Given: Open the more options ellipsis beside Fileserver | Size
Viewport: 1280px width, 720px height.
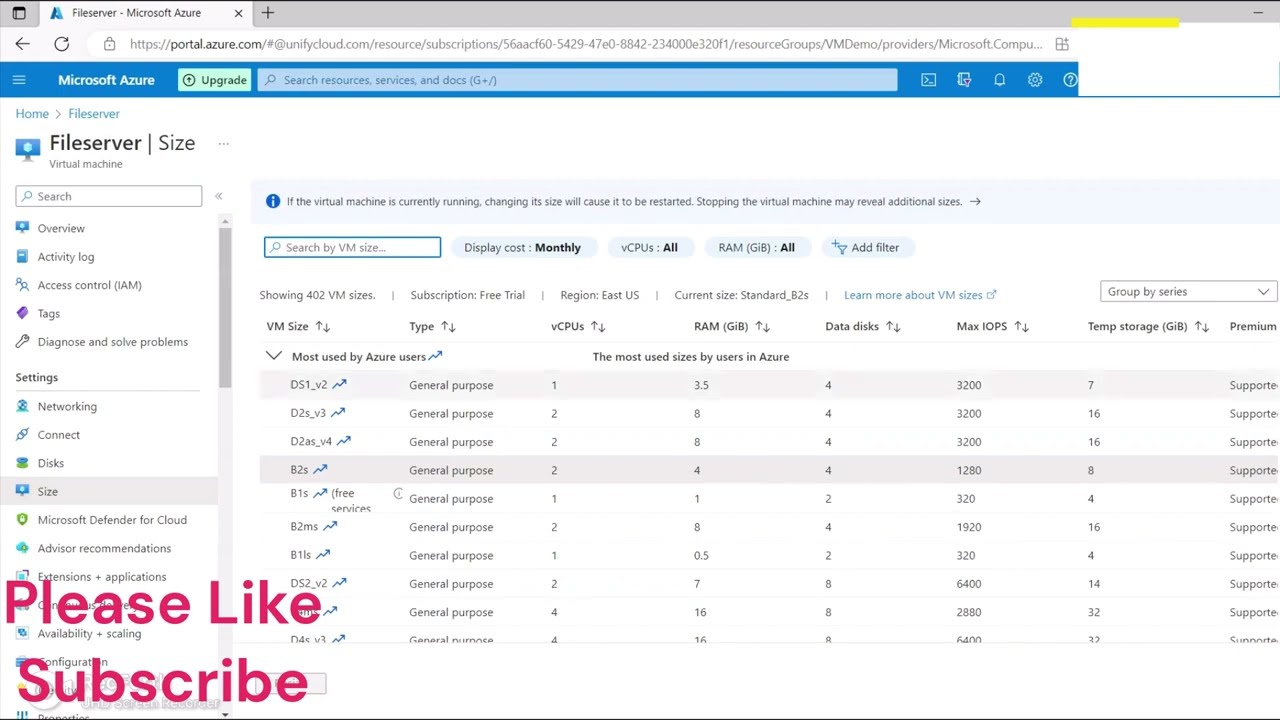Looking at the screenshot, I should tap(224, 144).
